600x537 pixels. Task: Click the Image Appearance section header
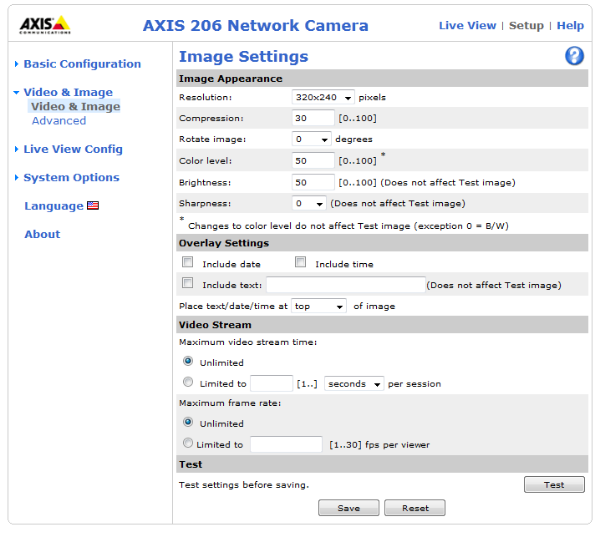[x=382, y=78]
